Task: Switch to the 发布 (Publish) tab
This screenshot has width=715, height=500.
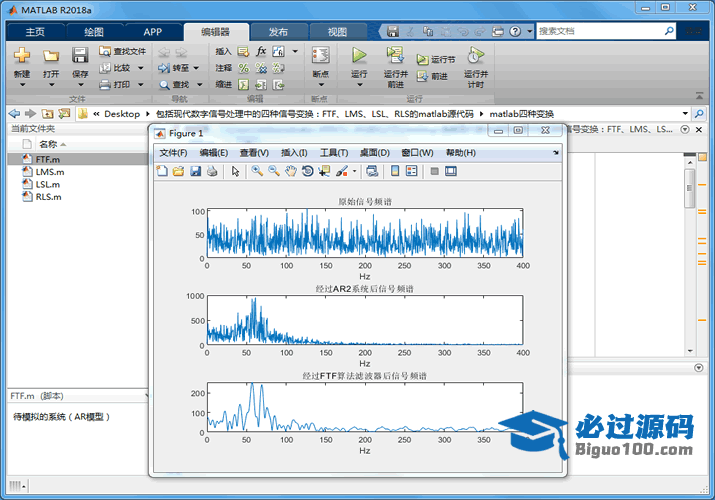Action: (278, 32)
